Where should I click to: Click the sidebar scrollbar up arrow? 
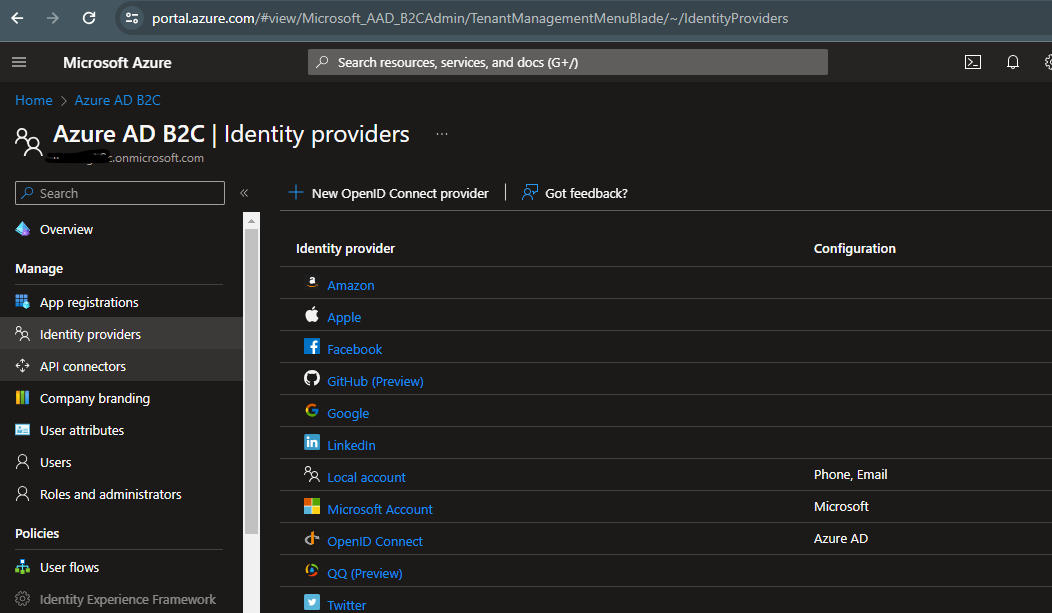pos(252,221)
